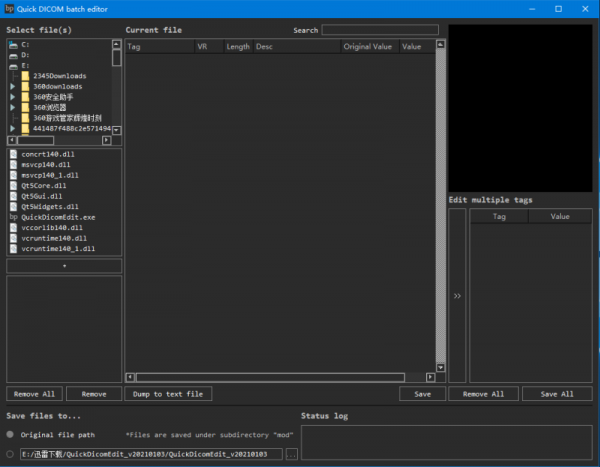Click folder tree scroll up arrow
600x467 pixels.
point(117,44)
